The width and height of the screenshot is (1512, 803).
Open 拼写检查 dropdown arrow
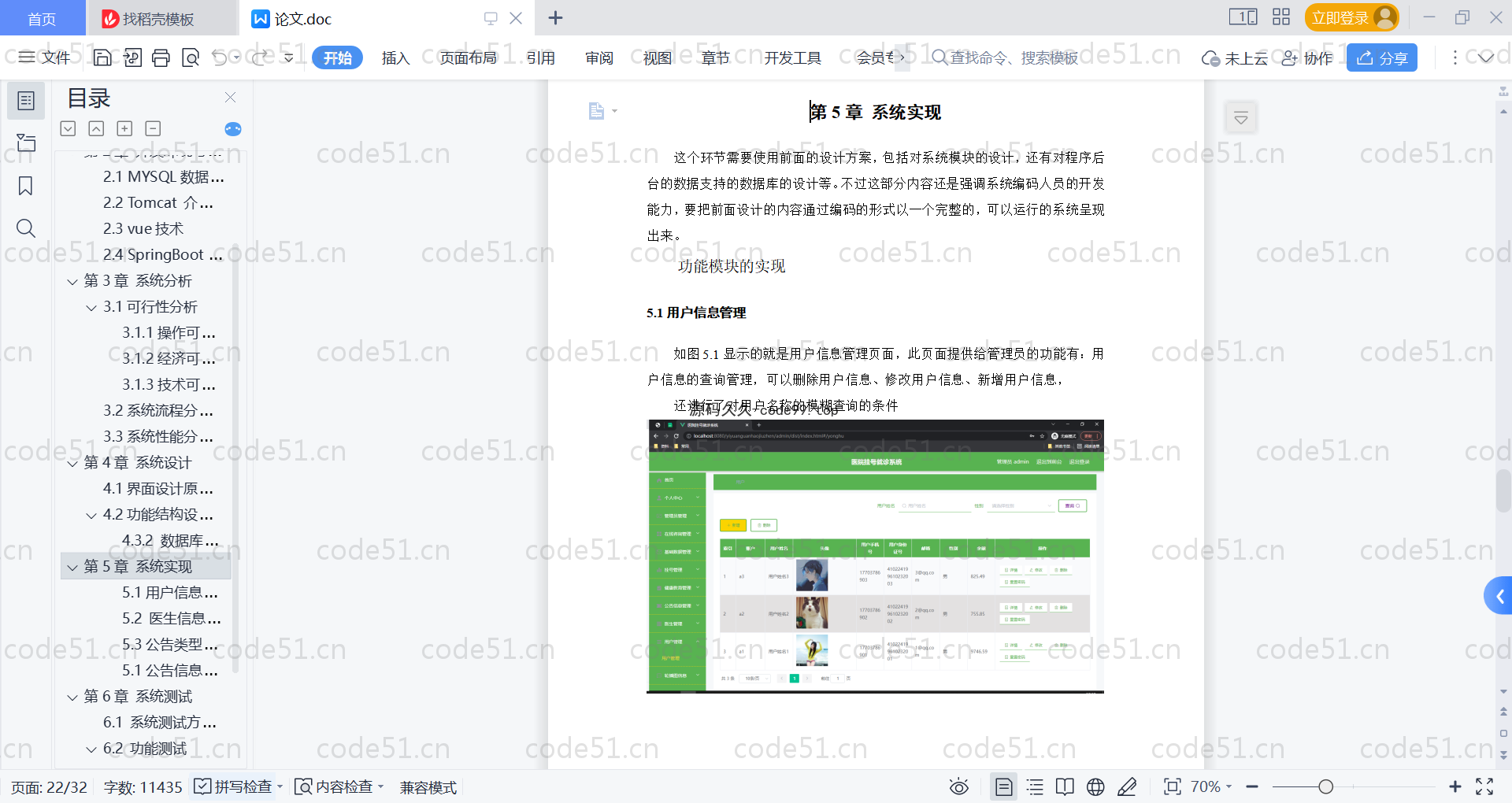click(x=280, y=786)
